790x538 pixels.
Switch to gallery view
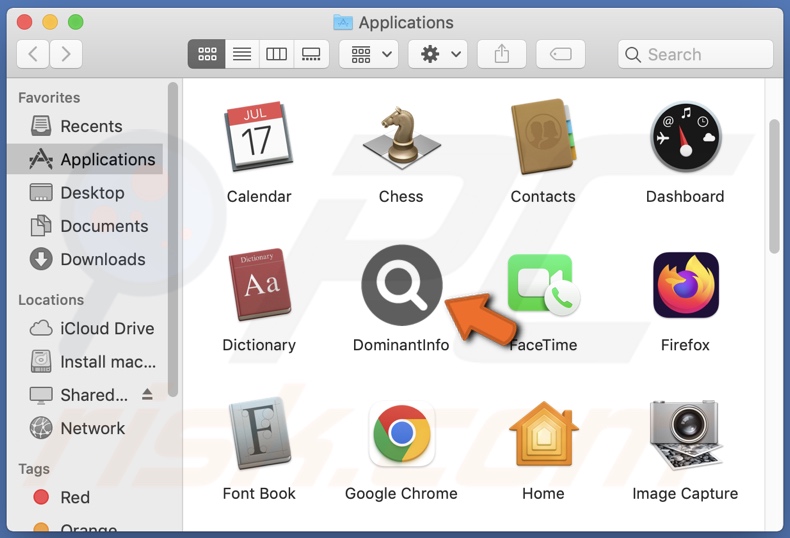[311, 54]
